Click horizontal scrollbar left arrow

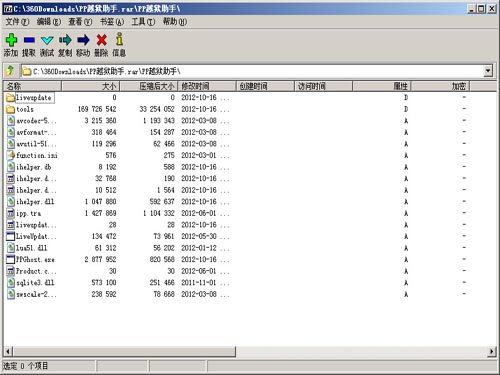pyautogui.click(x=8, y=351)
